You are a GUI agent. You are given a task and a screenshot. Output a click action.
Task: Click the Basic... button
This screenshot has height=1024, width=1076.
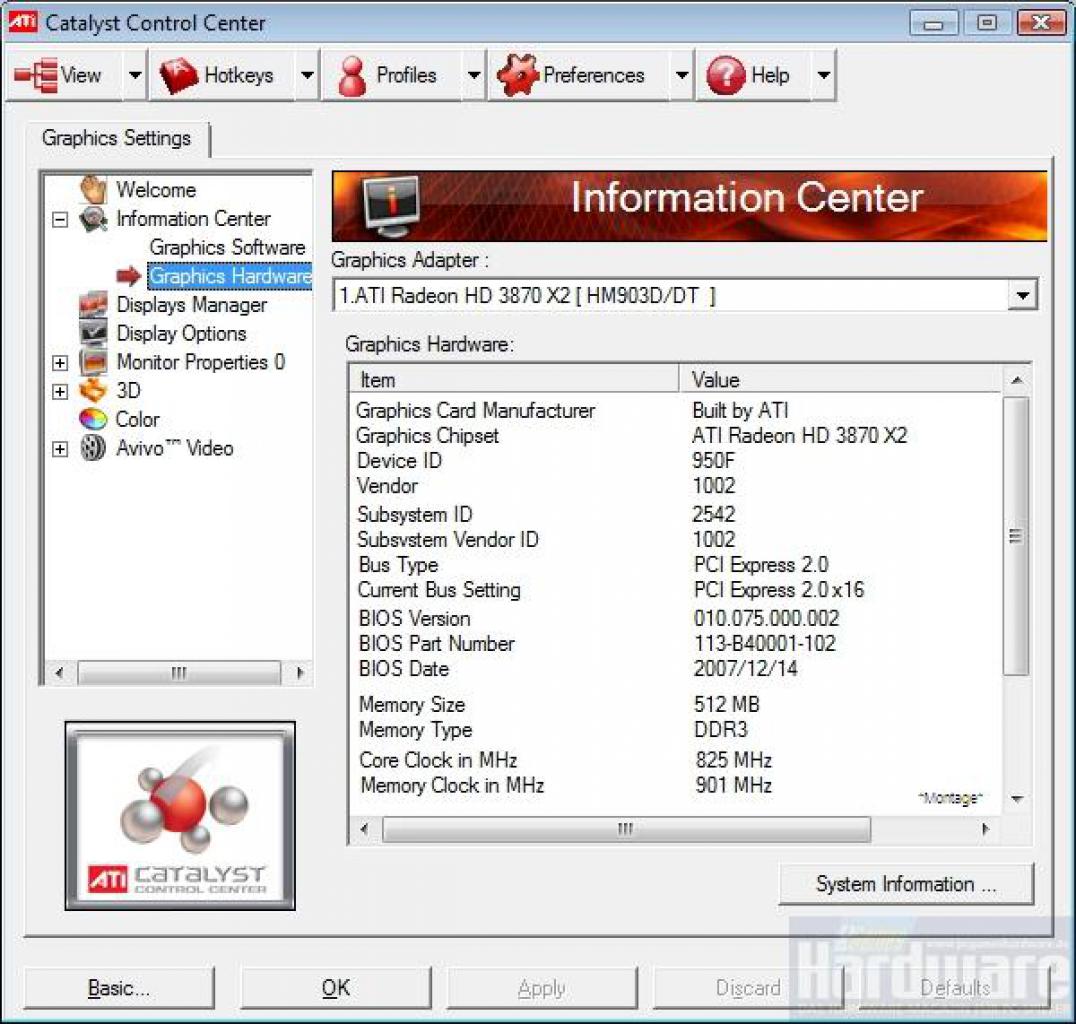119,988
